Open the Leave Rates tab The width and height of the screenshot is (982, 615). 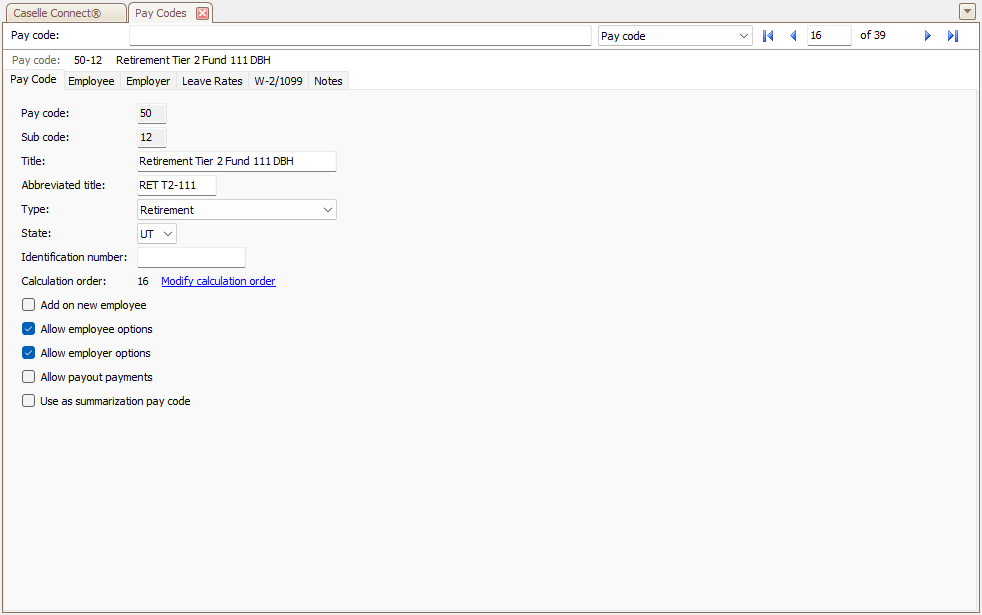(212, 81)
